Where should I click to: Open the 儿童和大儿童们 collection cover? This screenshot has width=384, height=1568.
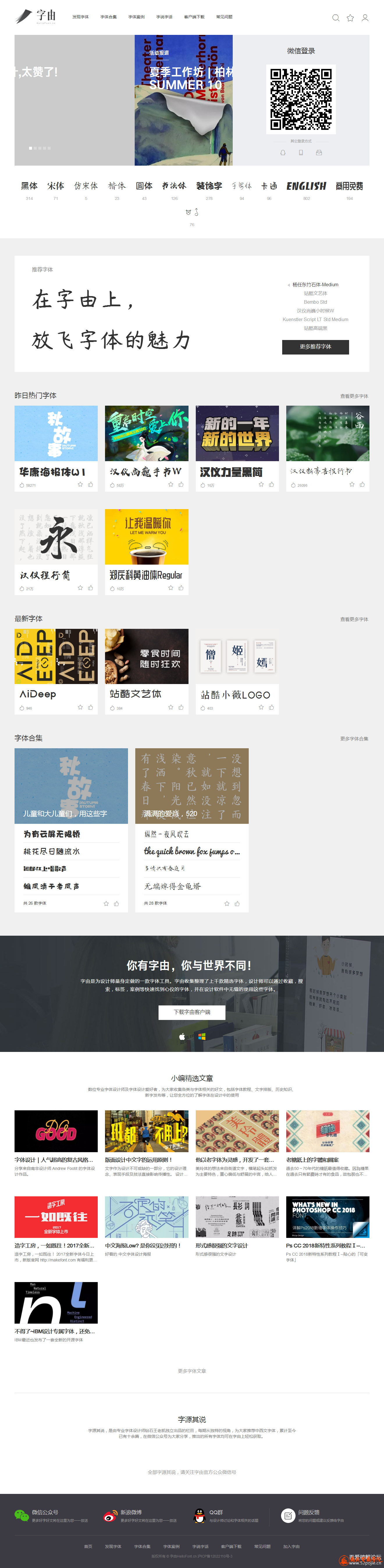click(71, 786)
